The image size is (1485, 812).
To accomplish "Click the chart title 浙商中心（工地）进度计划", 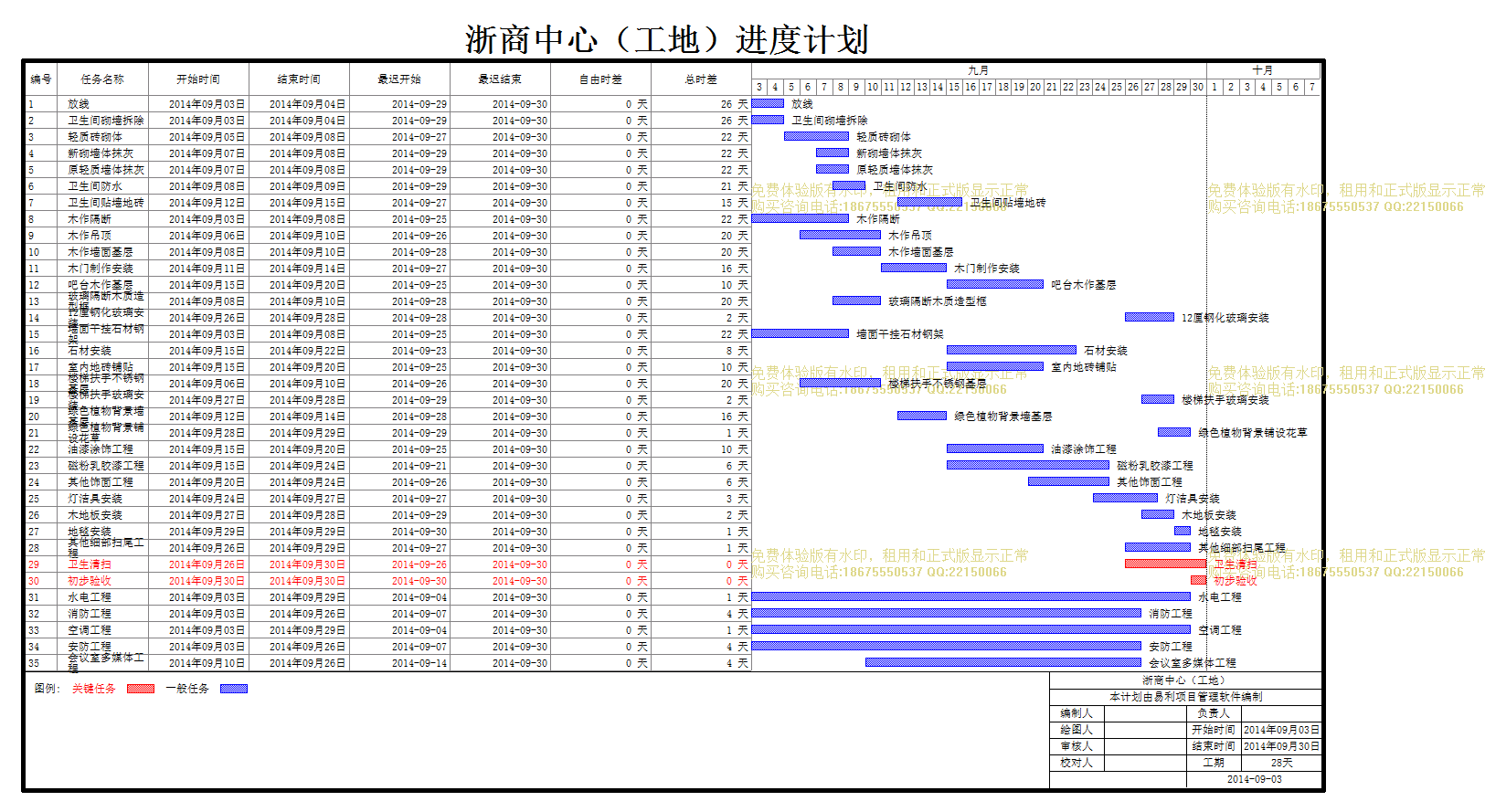I will (666, 39).
